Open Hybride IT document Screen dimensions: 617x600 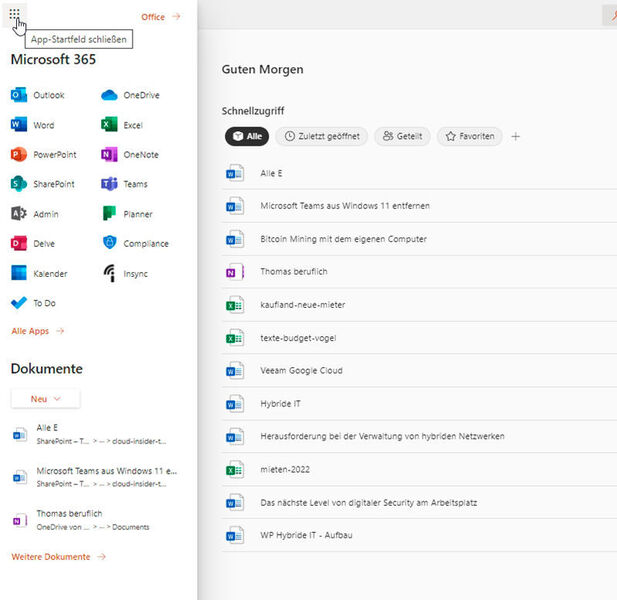tap(419, 403)
